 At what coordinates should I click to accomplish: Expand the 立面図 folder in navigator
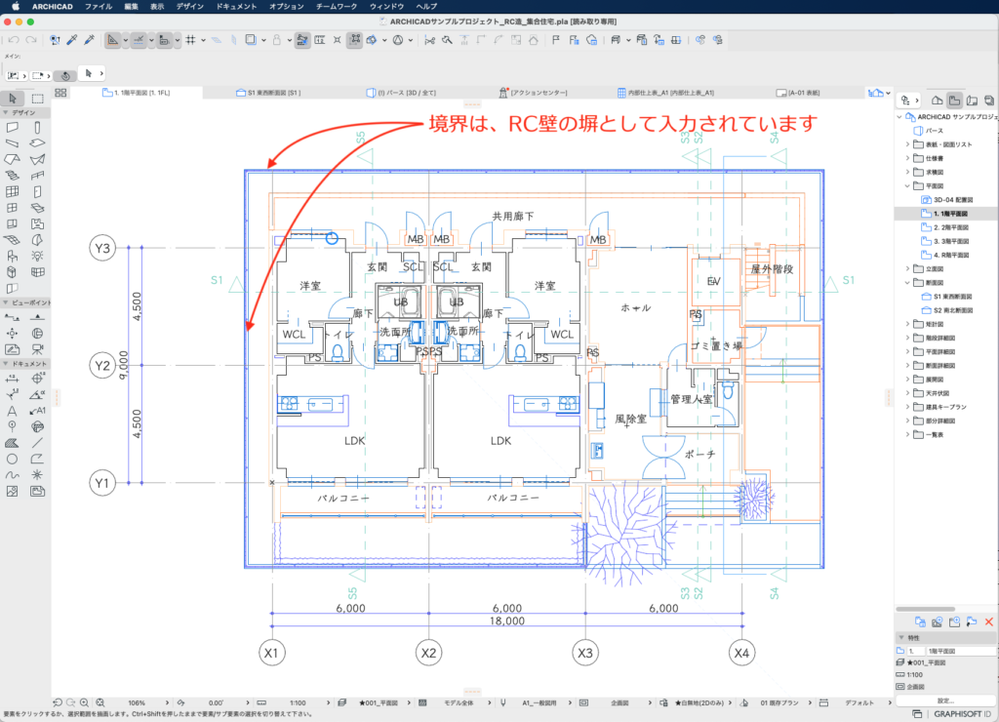click(x=907, y=269)
